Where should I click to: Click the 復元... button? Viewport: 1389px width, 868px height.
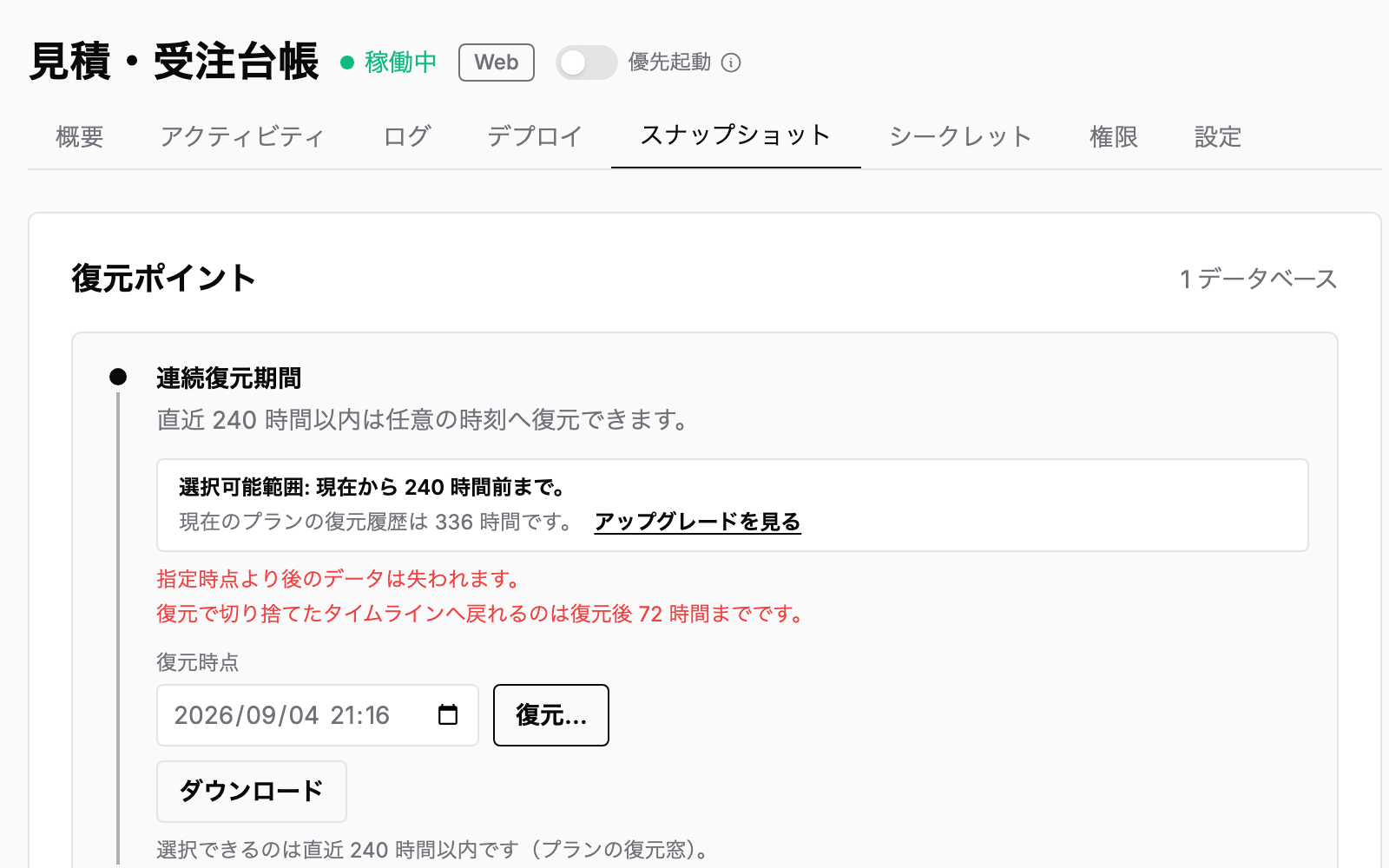(551, 715)
